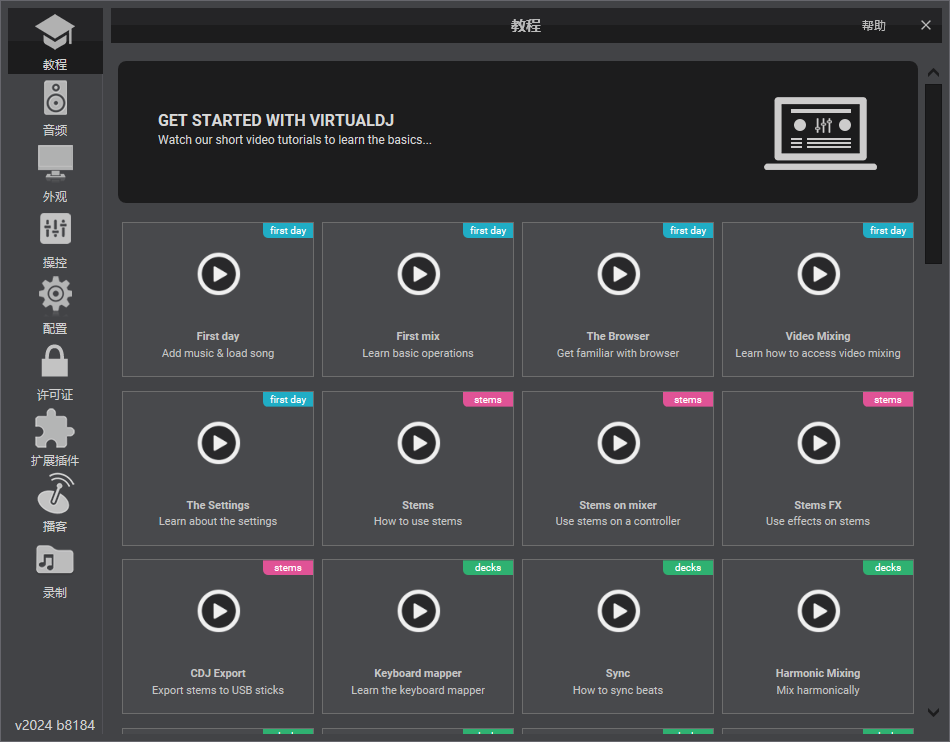Open the 扩展插件 extensions puzzle icon
950x742 pixels.
coord(55,428)
